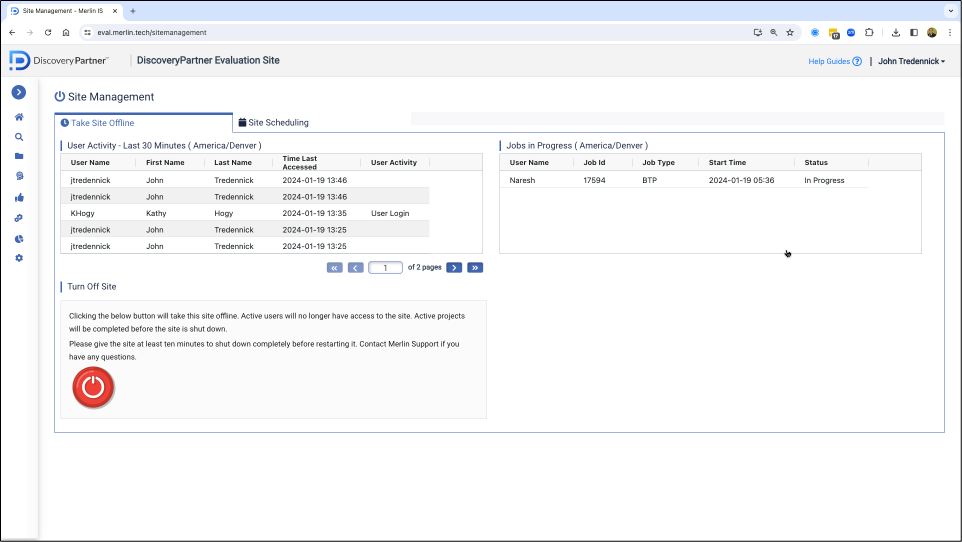This screenshot has width=962, height=542.
Task: Switch to the Site Scheduling tab
Action: coord(273,123)
